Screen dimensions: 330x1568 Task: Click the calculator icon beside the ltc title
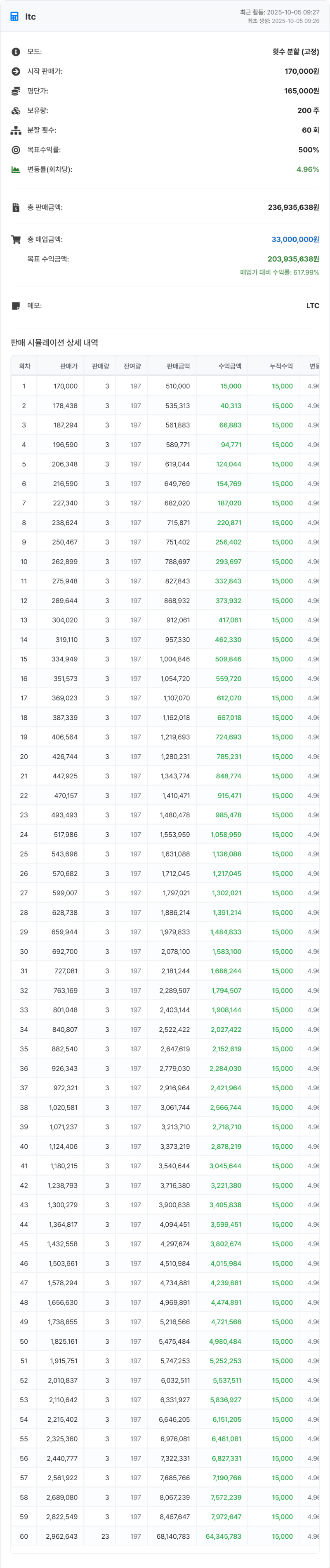14,16
